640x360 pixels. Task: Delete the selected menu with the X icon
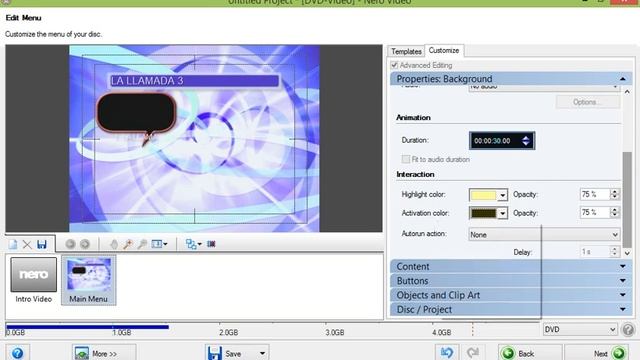[x=27, y=244]
